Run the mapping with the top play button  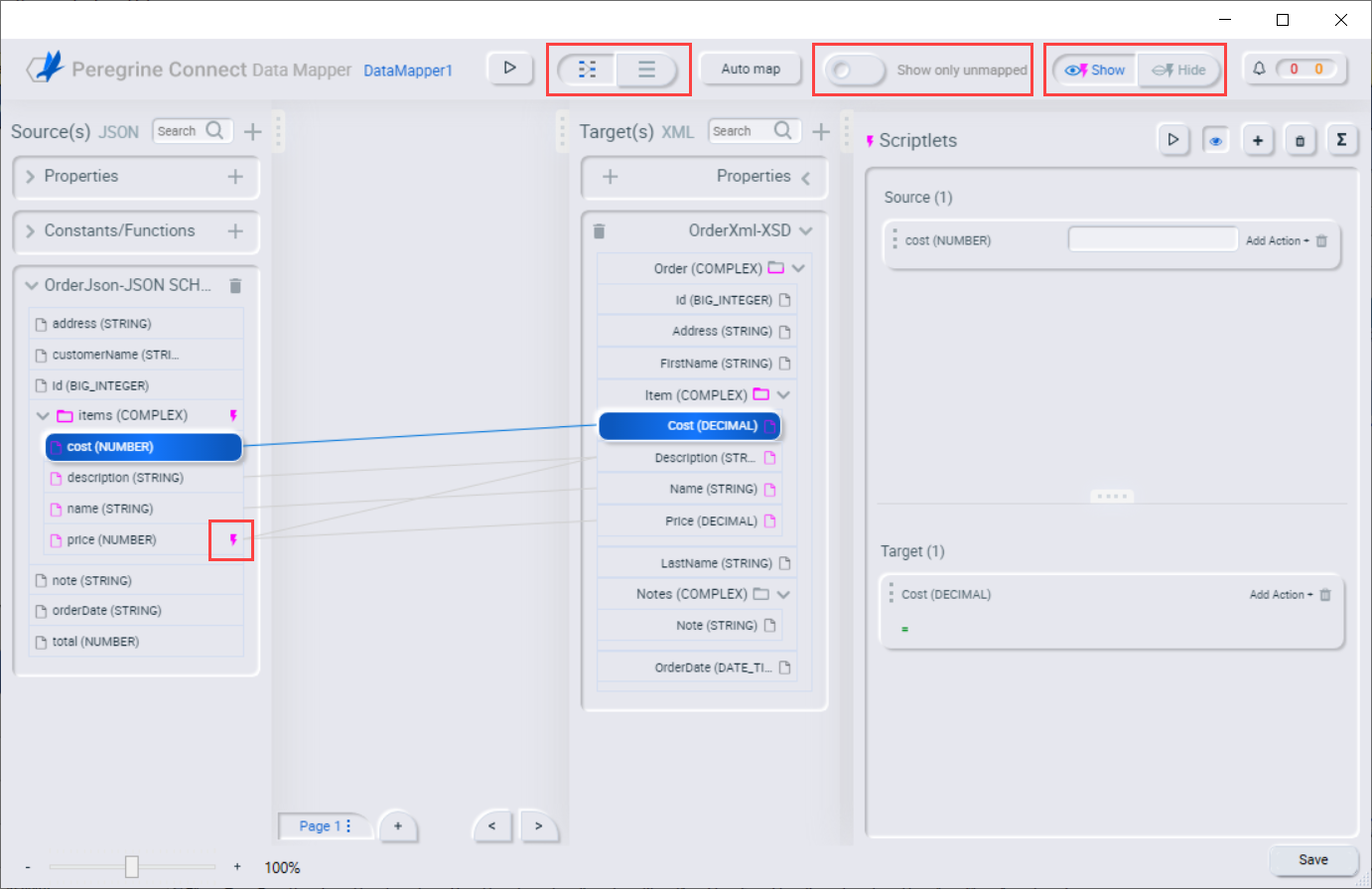tap(509, 69)
